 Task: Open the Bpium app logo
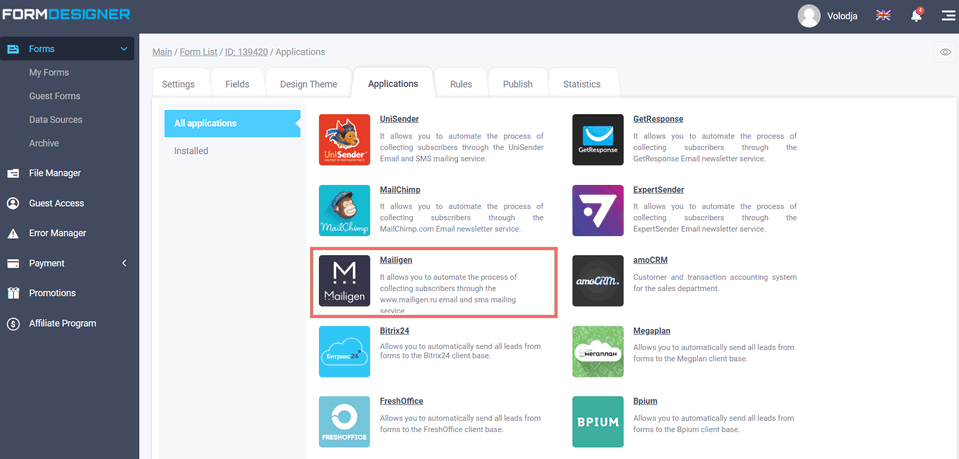pos(598,422)
